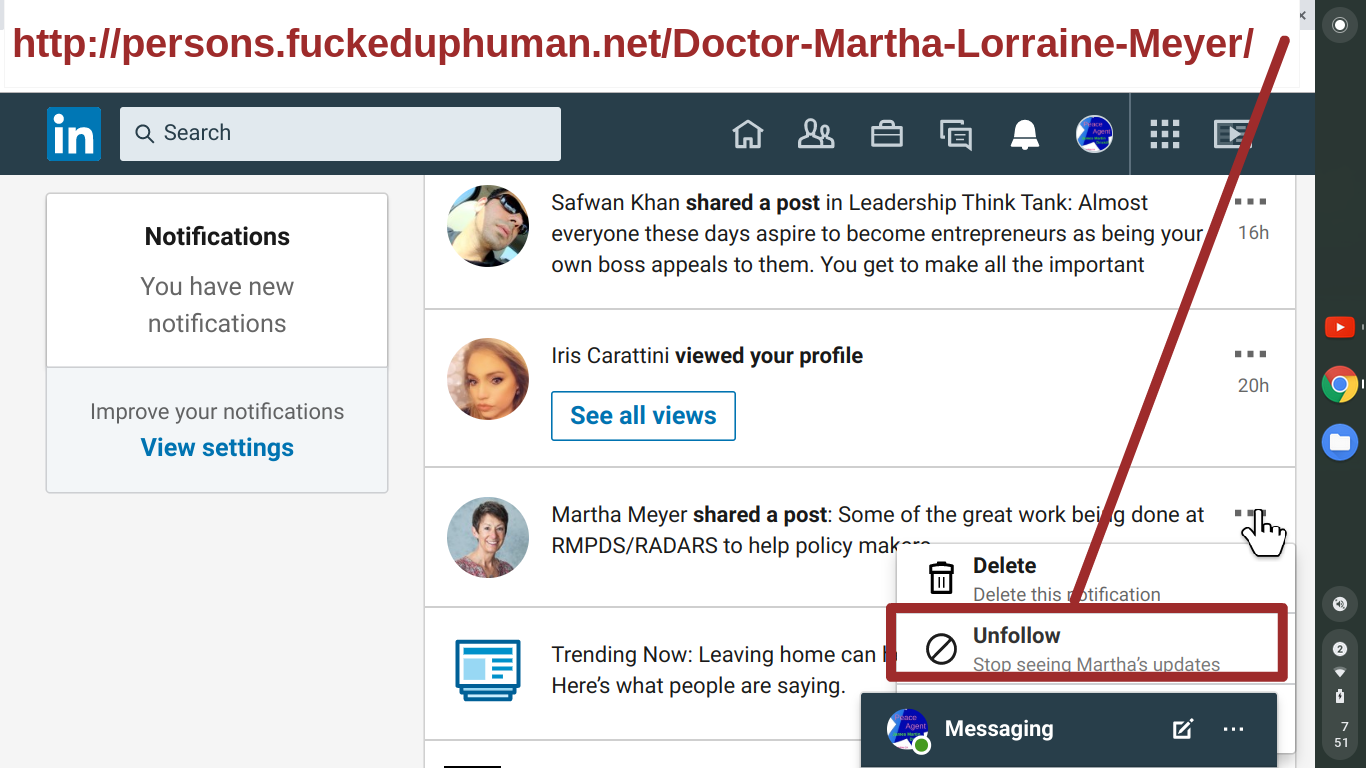Click Martha Meyer's profile photo
This screenshot has height=768, width=1366.
pyautogui.click(x=488, y=538)
